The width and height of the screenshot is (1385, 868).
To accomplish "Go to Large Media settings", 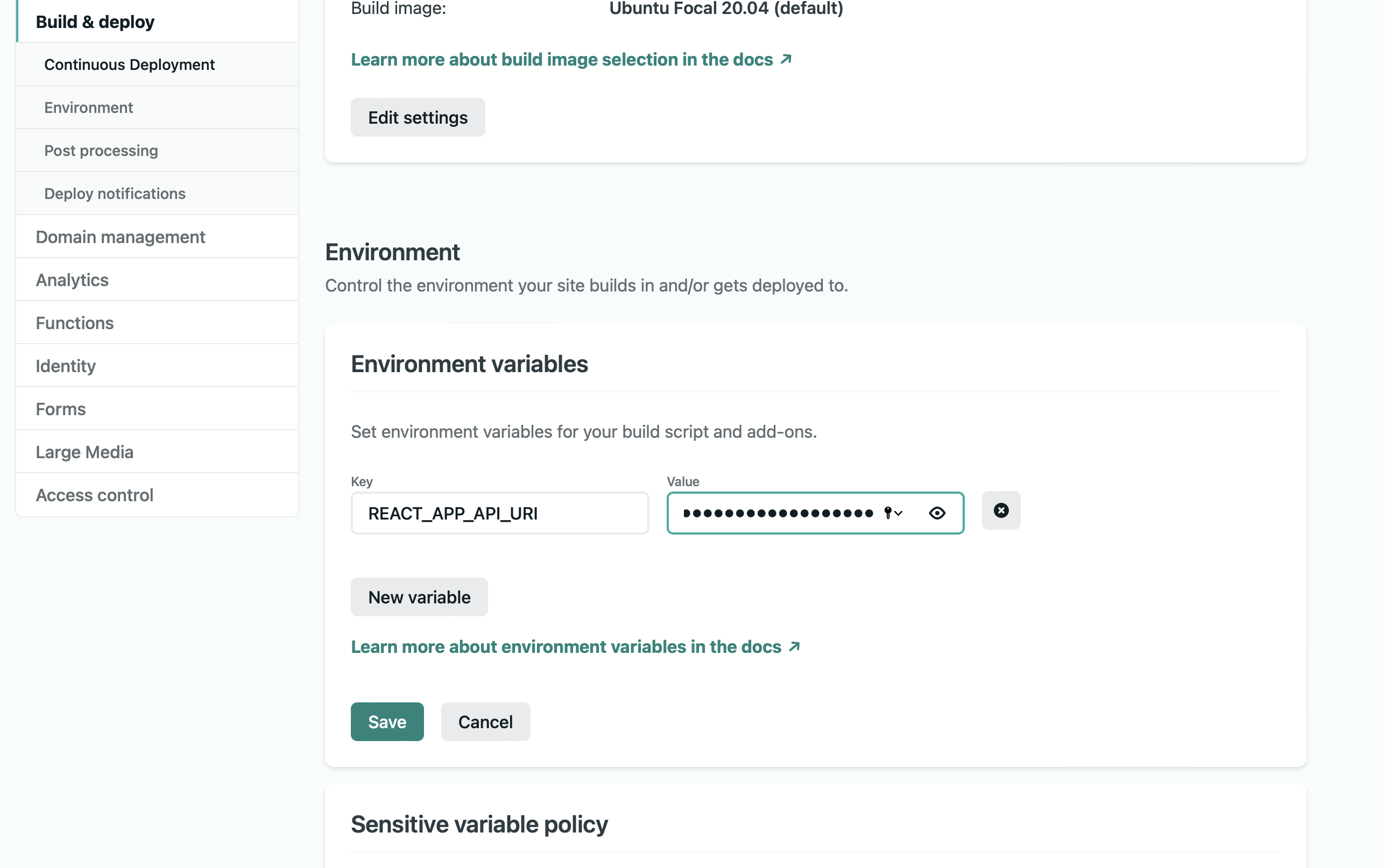I will coord(84,452).
